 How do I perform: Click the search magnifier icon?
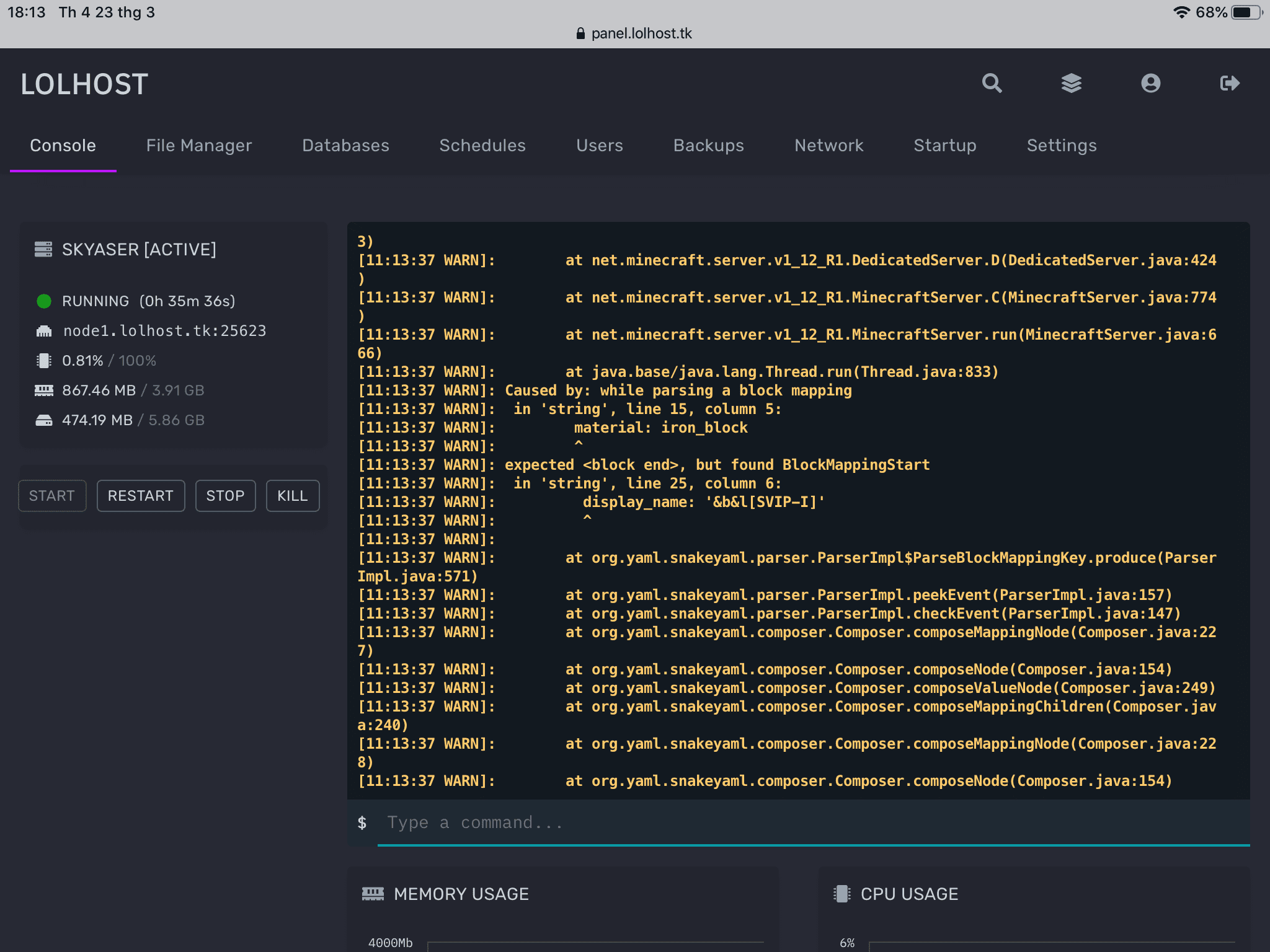click(x=992, y=83)
